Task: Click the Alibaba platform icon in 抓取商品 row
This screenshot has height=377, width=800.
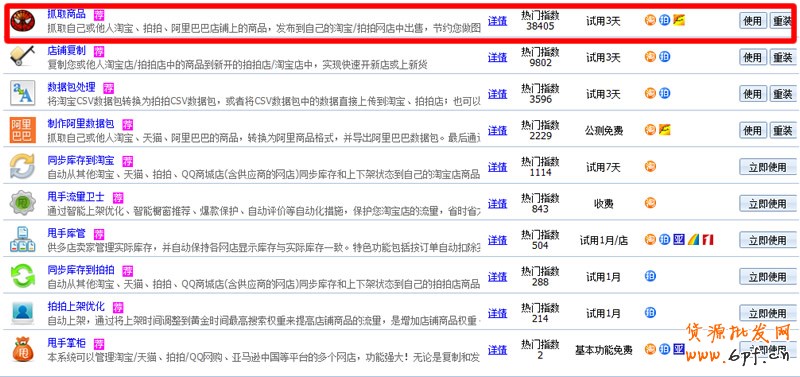Action: tap(679, 20)
